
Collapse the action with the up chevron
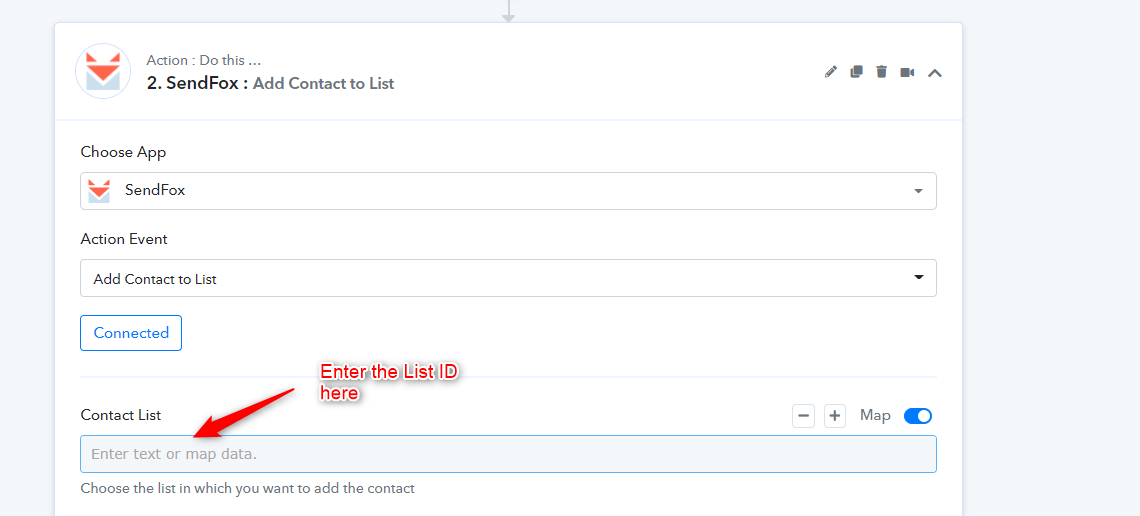click(935, 72)
